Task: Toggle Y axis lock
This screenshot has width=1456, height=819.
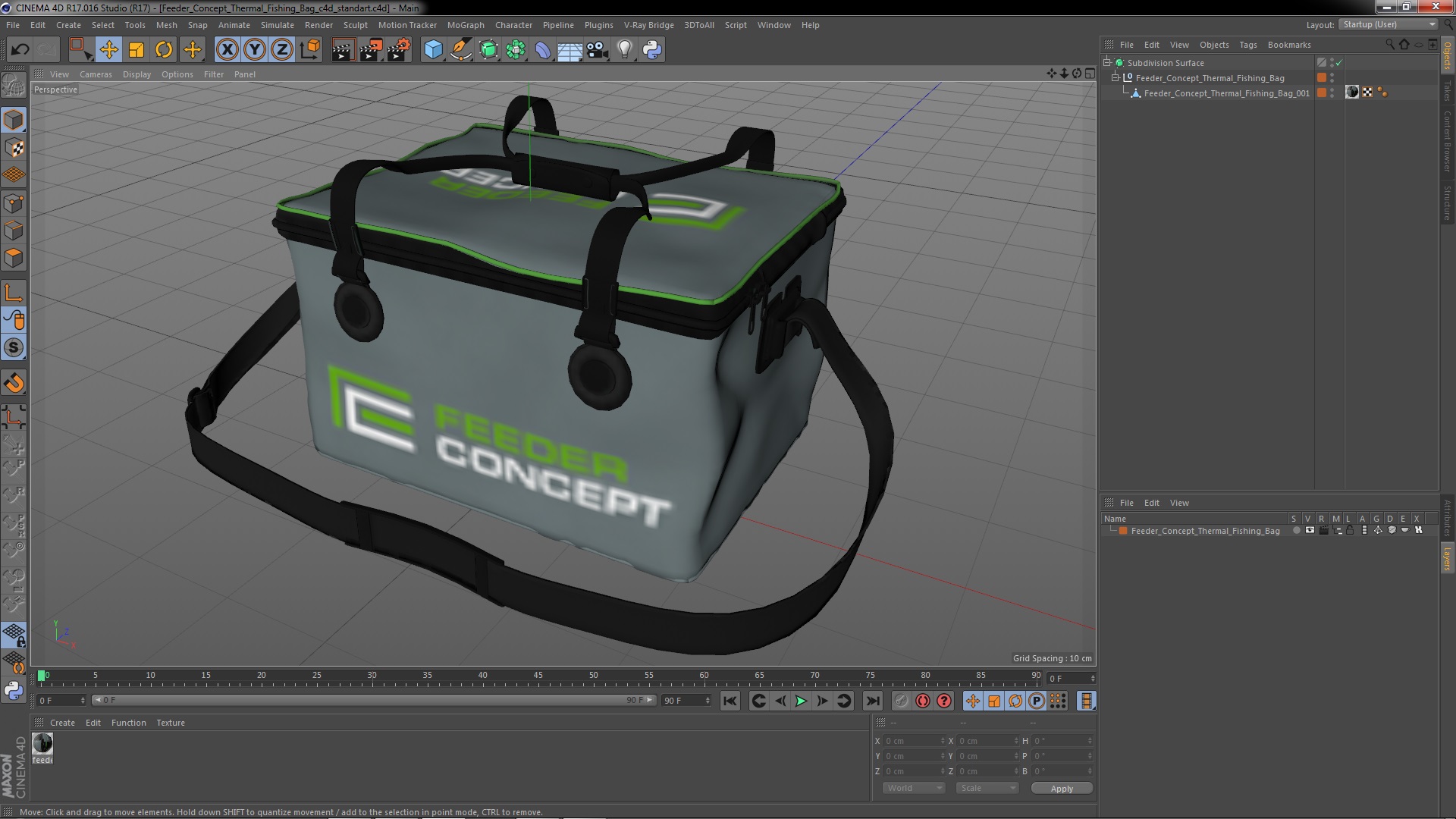Action: click(255, 50)
